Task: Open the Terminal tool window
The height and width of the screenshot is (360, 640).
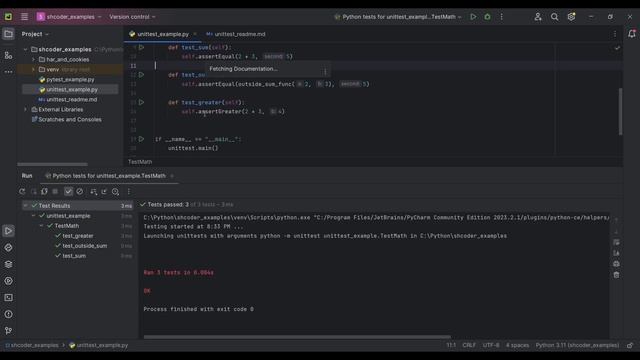Action: 8,298
